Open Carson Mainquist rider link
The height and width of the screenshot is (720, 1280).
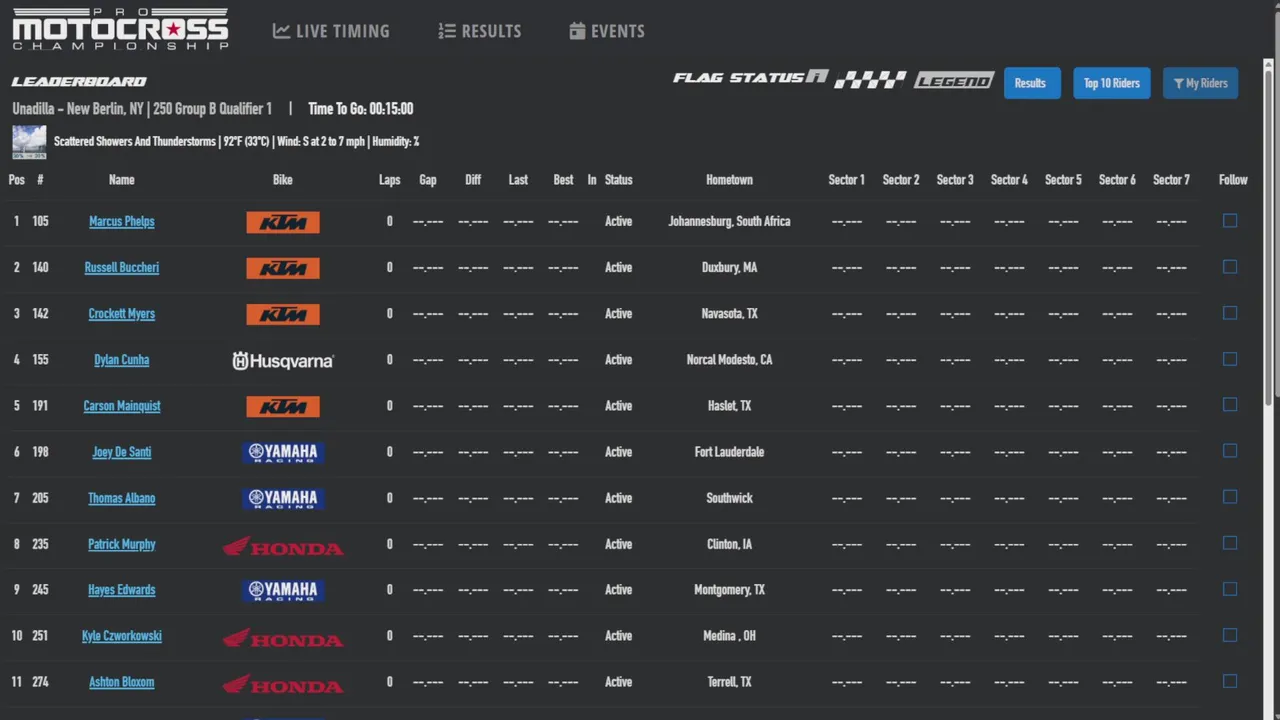(122, 405)
